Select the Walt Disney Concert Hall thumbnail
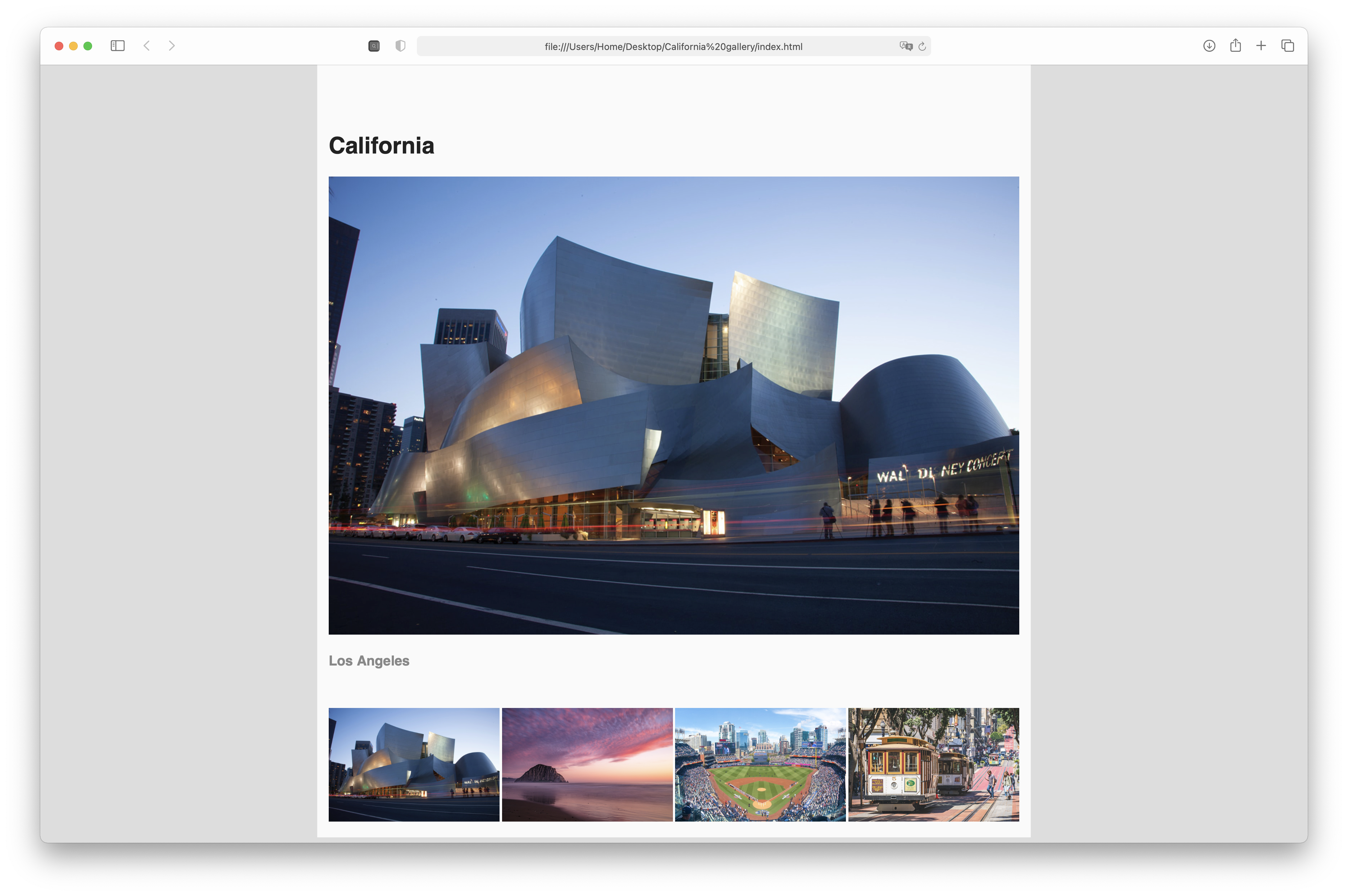 pos(414,764)
